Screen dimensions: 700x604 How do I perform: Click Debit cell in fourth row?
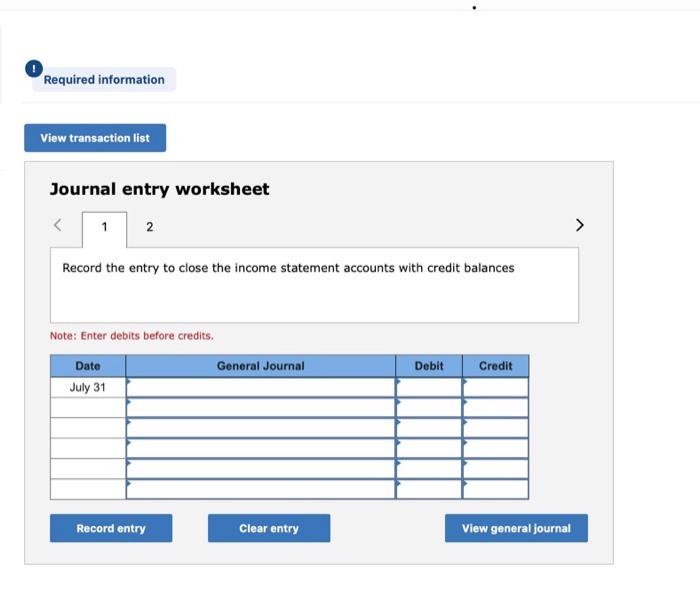point(429,449)
